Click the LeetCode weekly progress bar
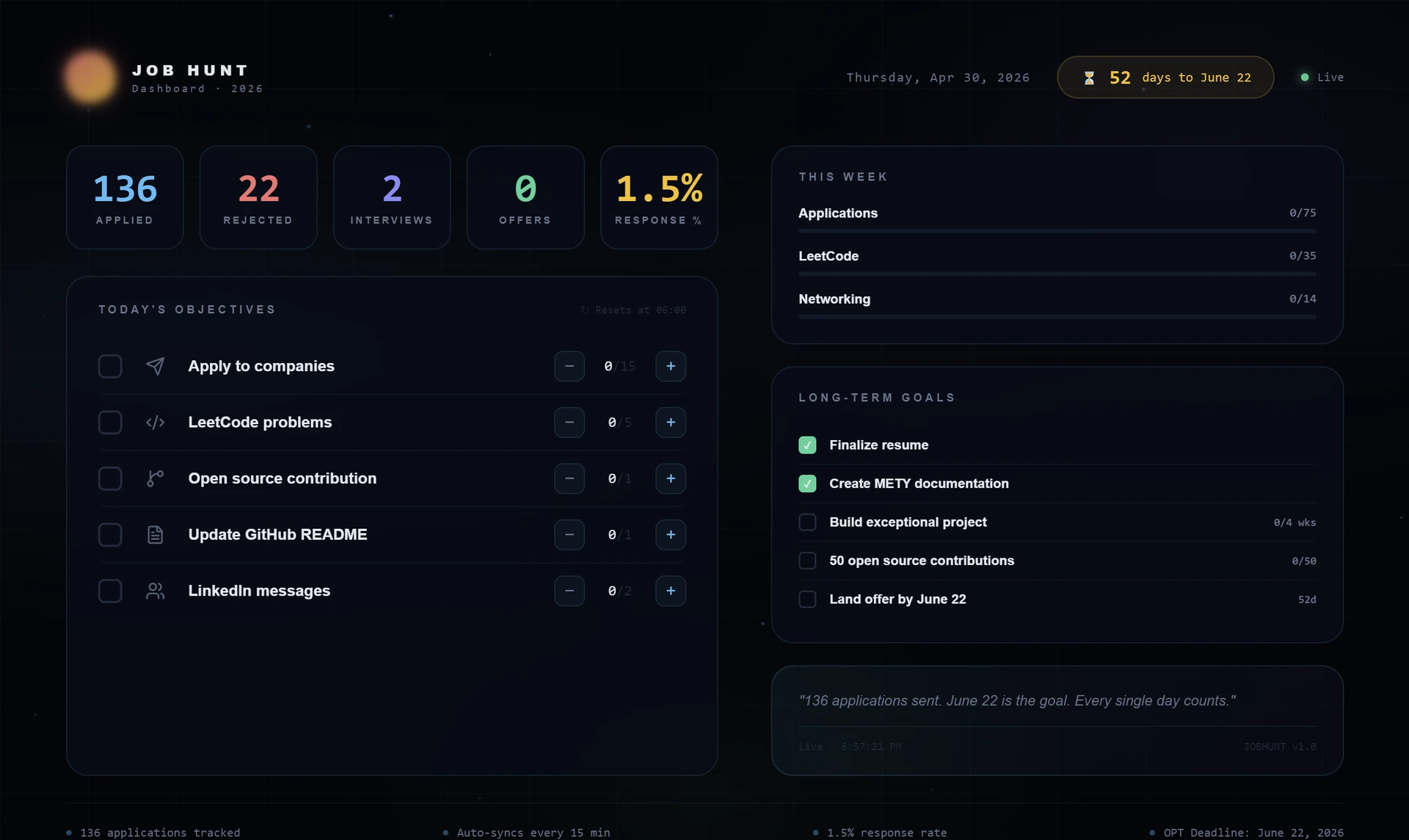This screenshot has width=1409, height=840. [x=1057, y=274]
